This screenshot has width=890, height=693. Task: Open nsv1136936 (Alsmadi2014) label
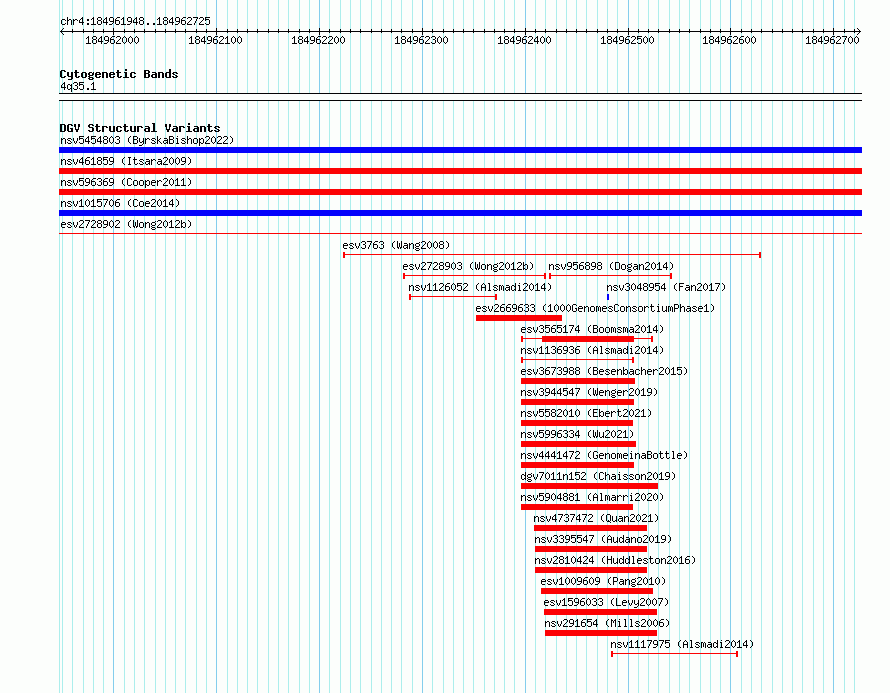tap(592, 350)
